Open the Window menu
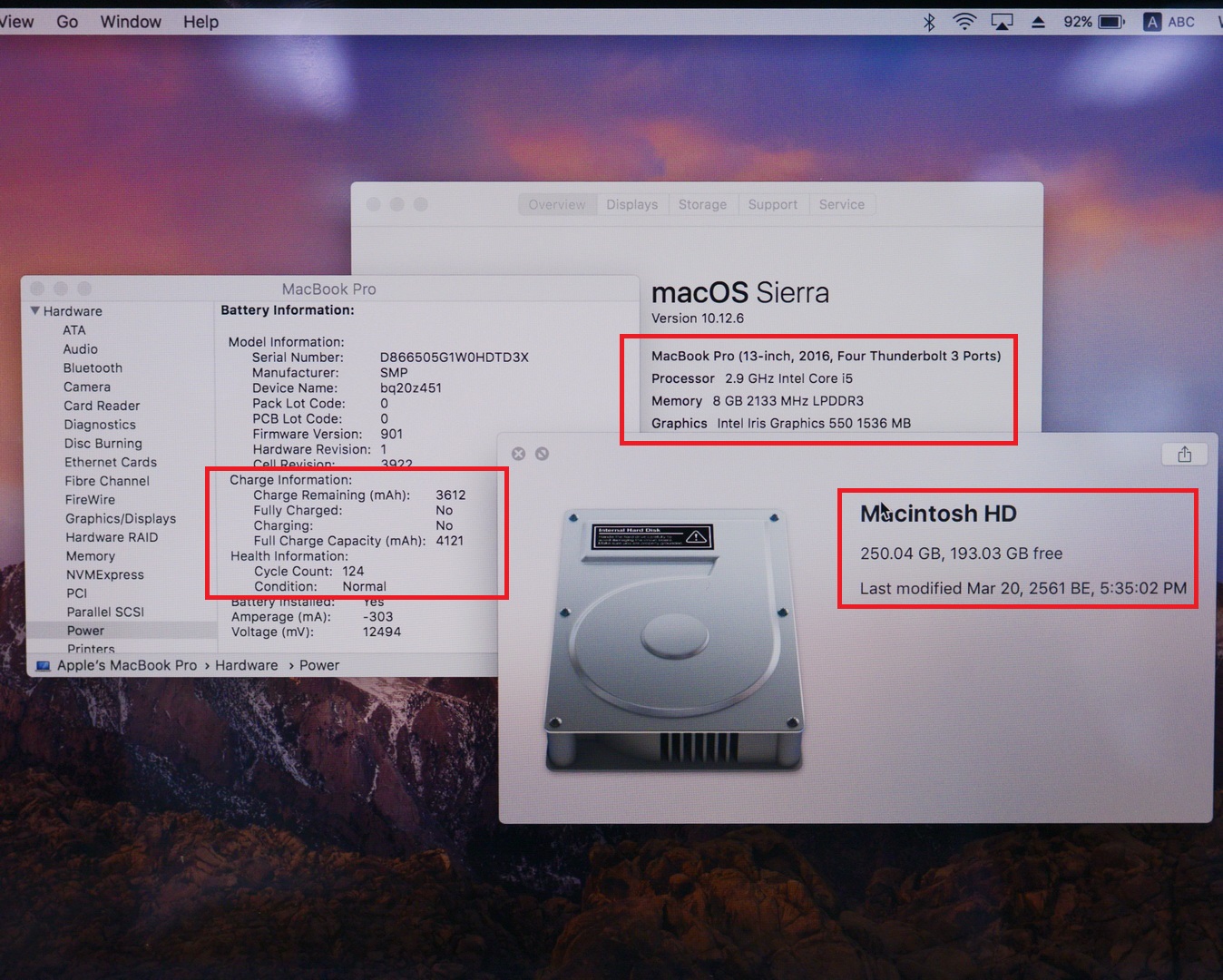 (x=131, y=22)
